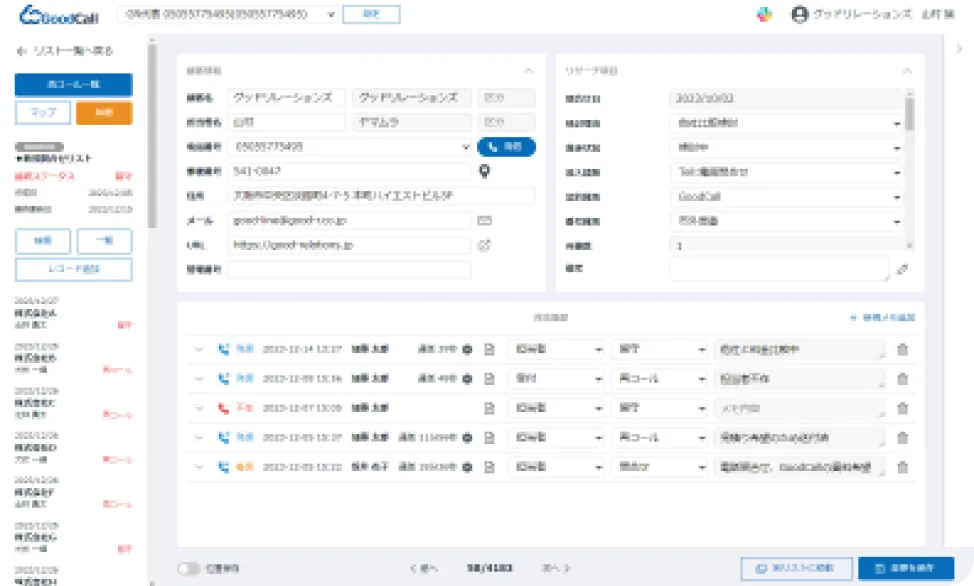Click the email address input field

click(x=349, y=220)
